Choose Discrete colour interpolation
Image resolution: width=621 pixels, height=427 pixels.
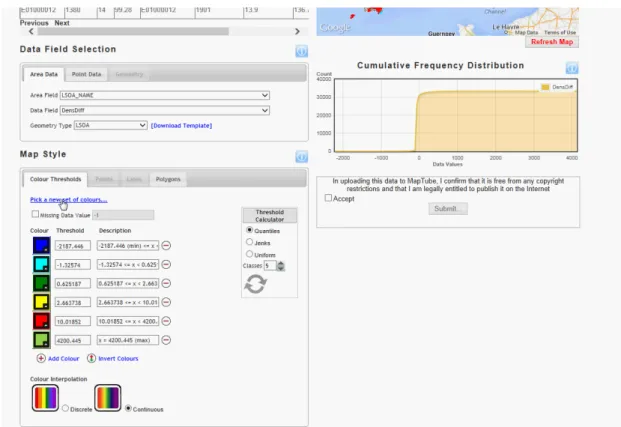(65, 408)
